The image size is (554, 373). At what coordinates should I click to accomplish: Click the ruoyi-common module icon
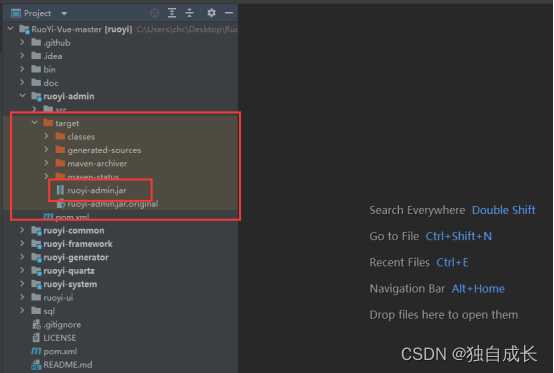(36, 231)
